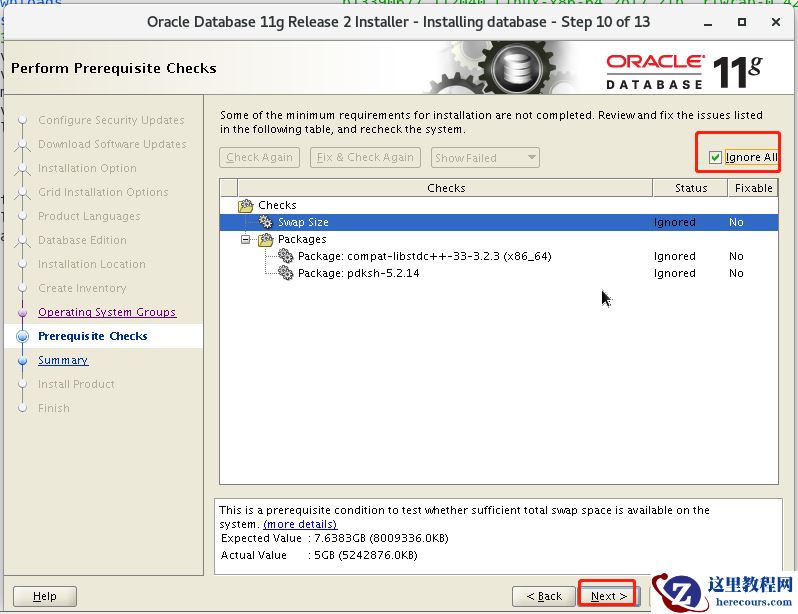Image resolution: width=798 pixels, height=614 pixels.
Task: Select the Swap Size check row
Action: point(499,222)
